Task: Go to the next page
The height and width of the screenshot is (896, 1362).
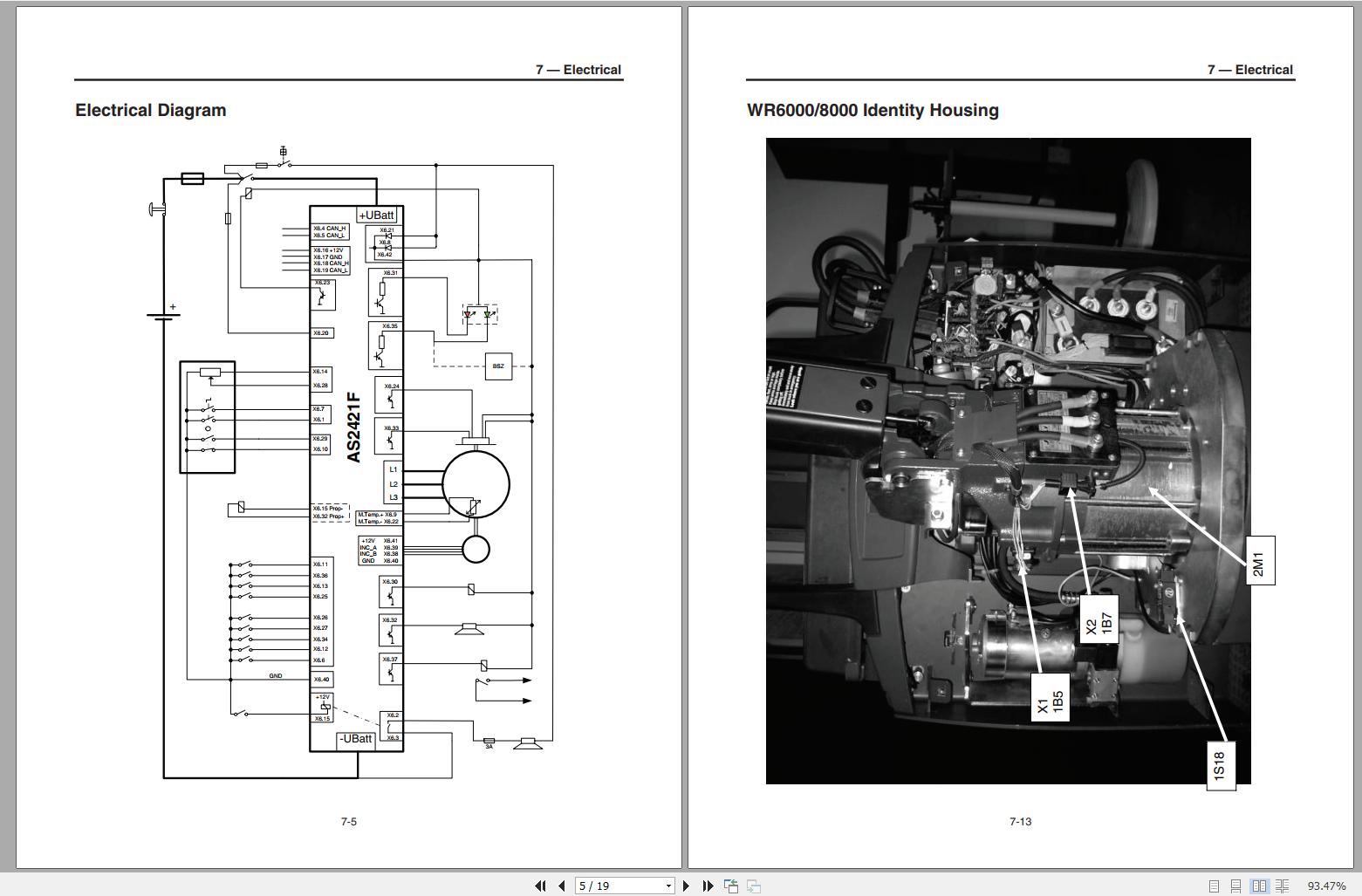Action: [687, 886]
